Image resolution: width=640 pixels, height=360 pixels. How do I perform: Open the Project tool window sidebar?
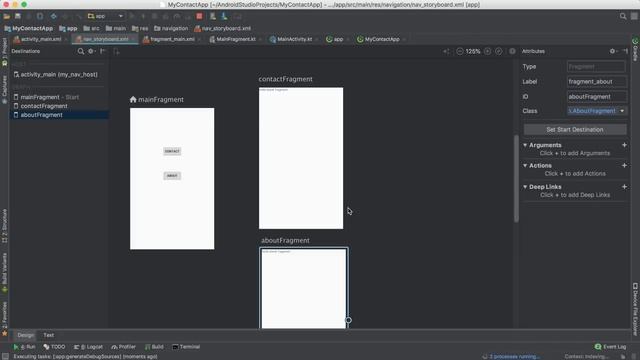pyautogui.click(x=4, y=52)
